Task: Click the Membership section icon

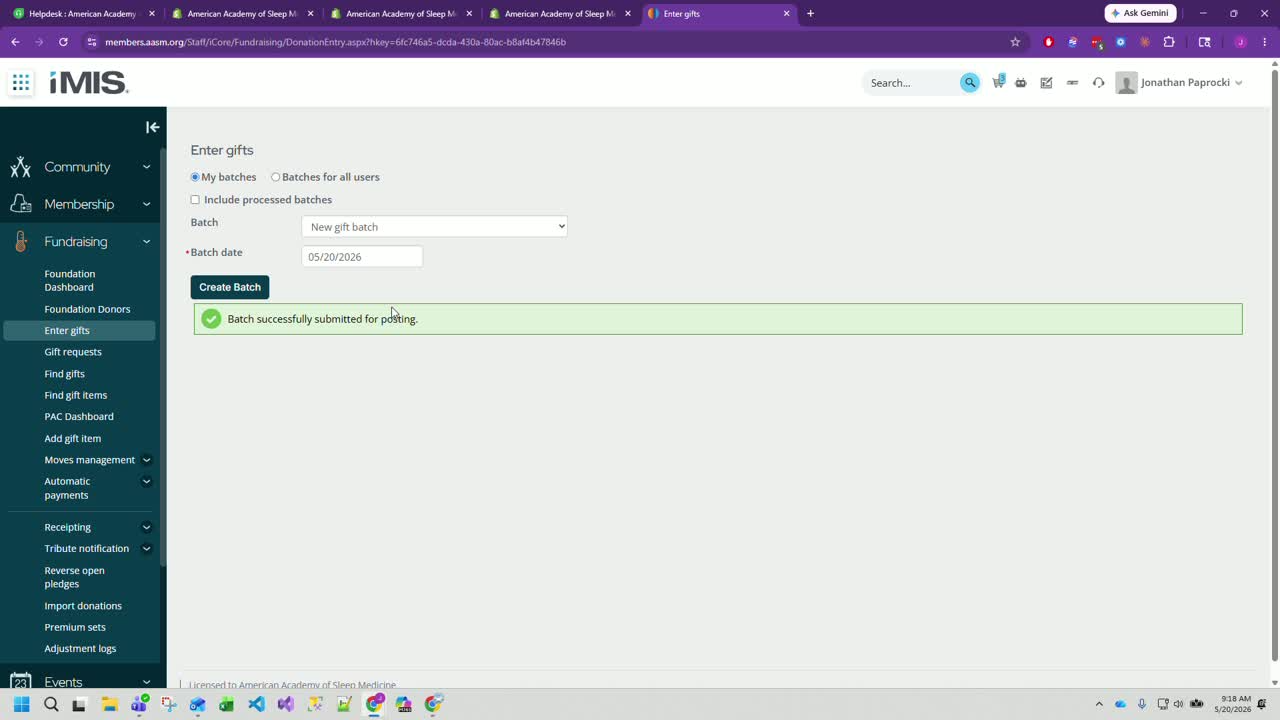Action: pos(21,204)
